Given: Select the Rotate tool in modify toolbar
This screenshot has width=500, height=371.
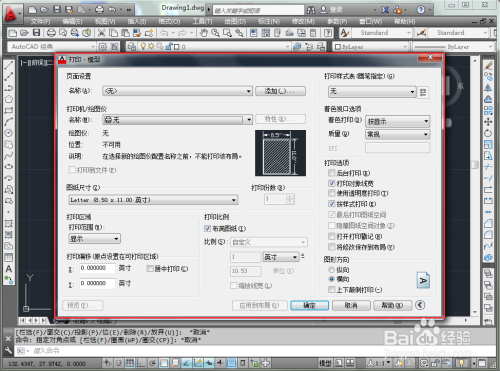Looking at the screenshot, I should click(488, 133).
